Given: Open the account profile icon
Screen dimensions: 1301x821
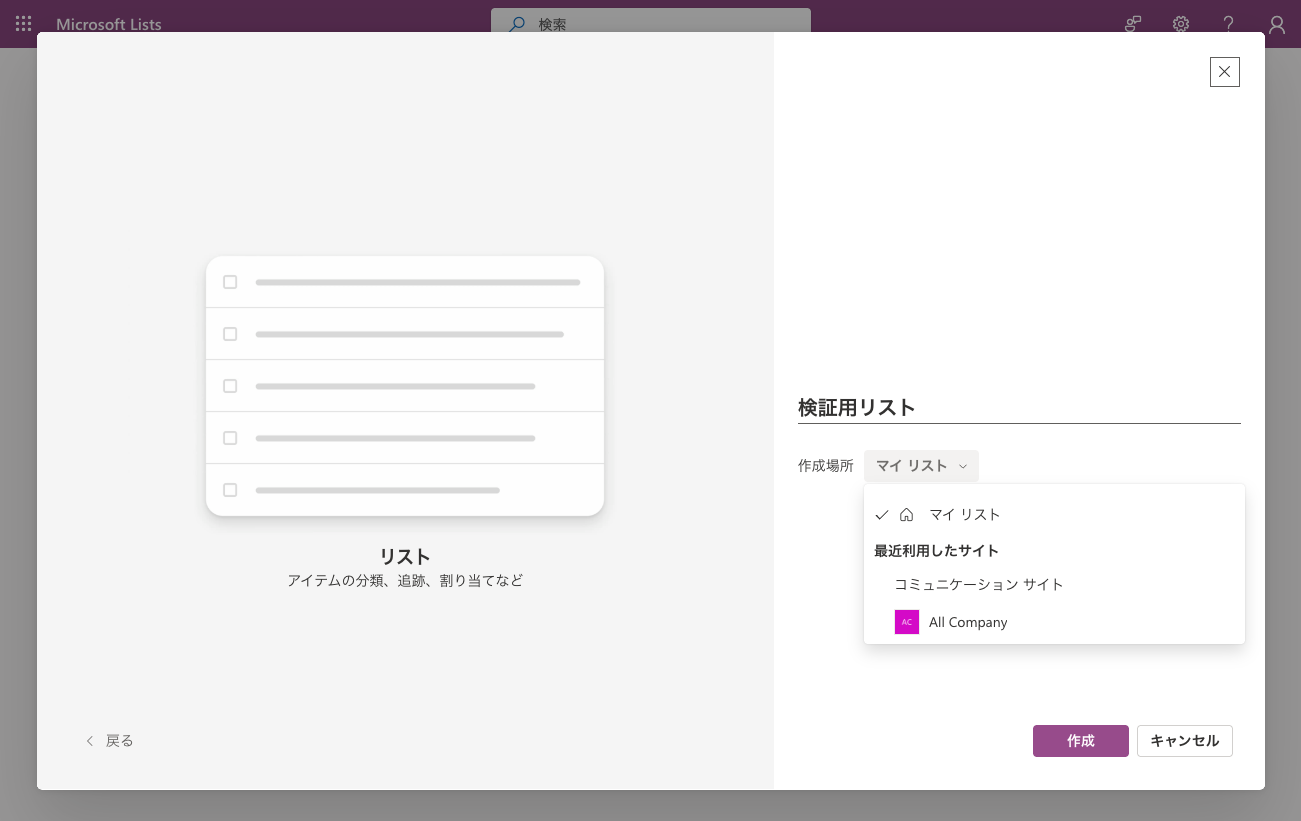Looking at the screenshot, I should (x=1277, y=24).
